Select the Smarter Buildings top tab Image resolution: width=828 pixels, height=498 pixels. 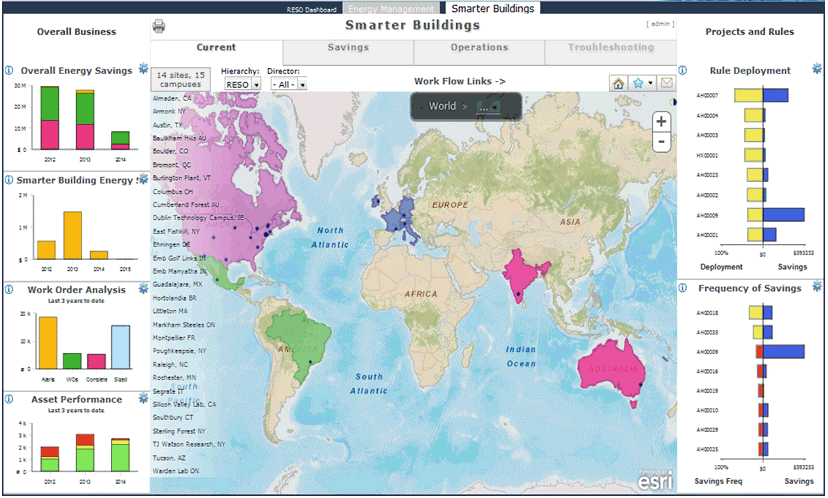tap(492, 8)
